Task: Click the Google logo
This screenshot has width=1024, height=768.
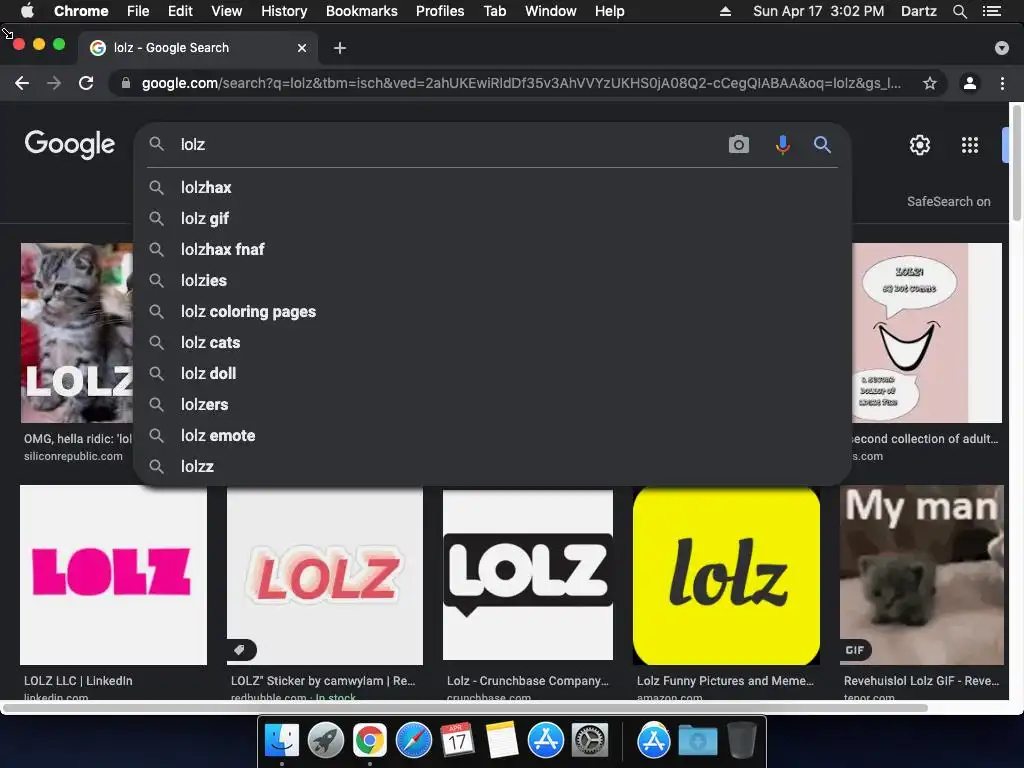Action: (x=69, y=144)
